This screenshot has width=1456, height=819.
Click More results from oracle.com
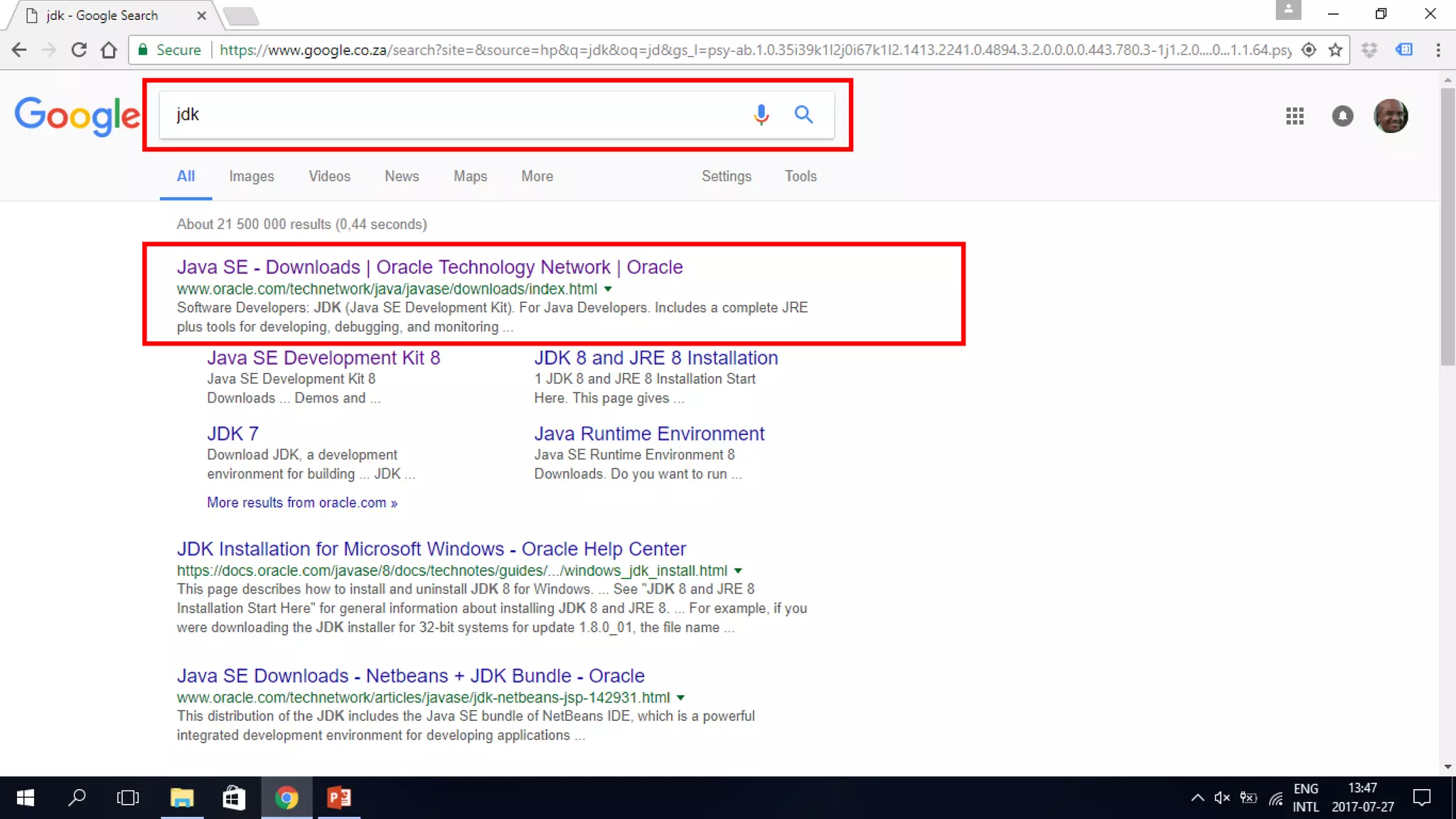(301, 503)
